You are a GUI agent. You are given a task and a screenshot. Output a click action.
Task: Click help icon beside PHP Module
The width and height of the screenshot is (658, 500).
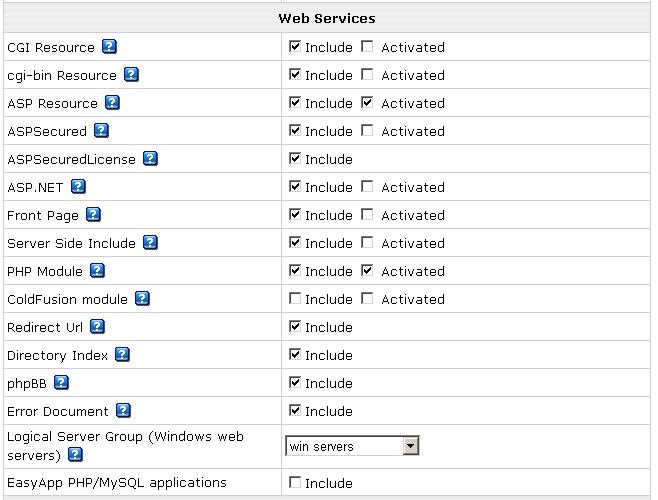coord(97,270)
